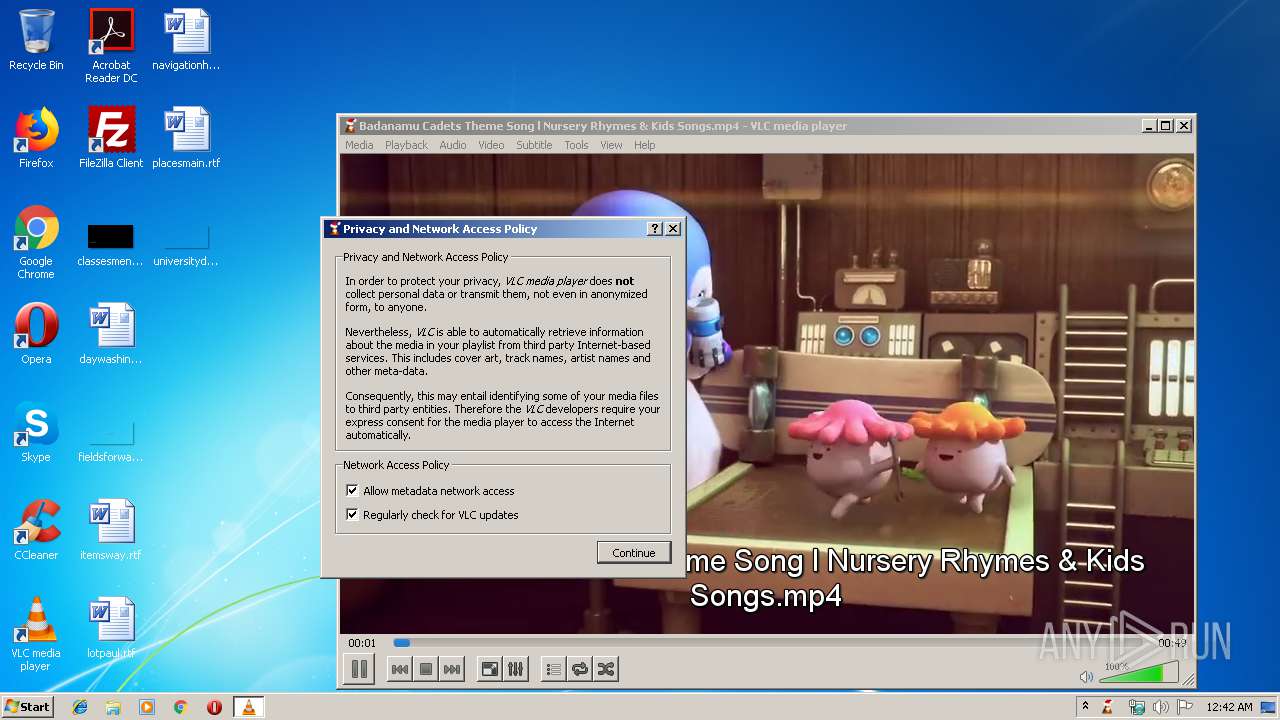Mute audio via VLC speaker icon
This screenshot has width=1280, height=720.
click(x=1086, y=677)
